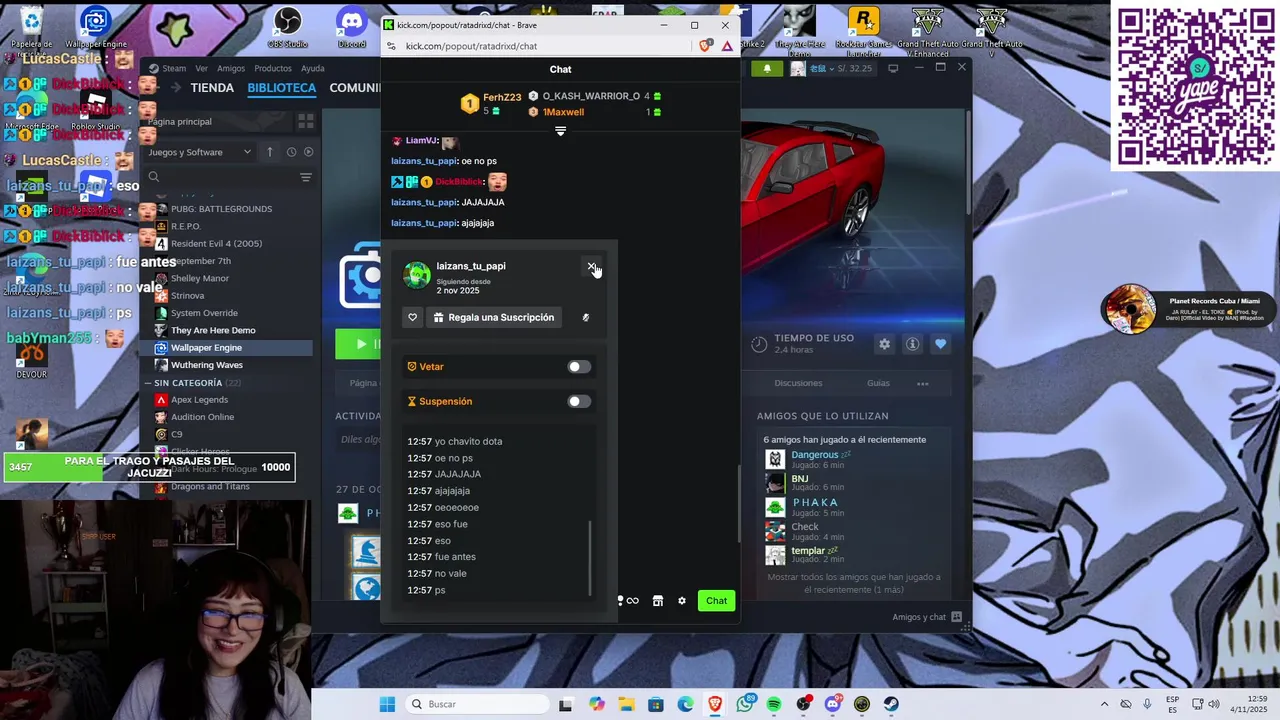1280x720 pixels.
Task: Collapse the leaderboard with the down arrow
Action: click(x=560, y=131)
